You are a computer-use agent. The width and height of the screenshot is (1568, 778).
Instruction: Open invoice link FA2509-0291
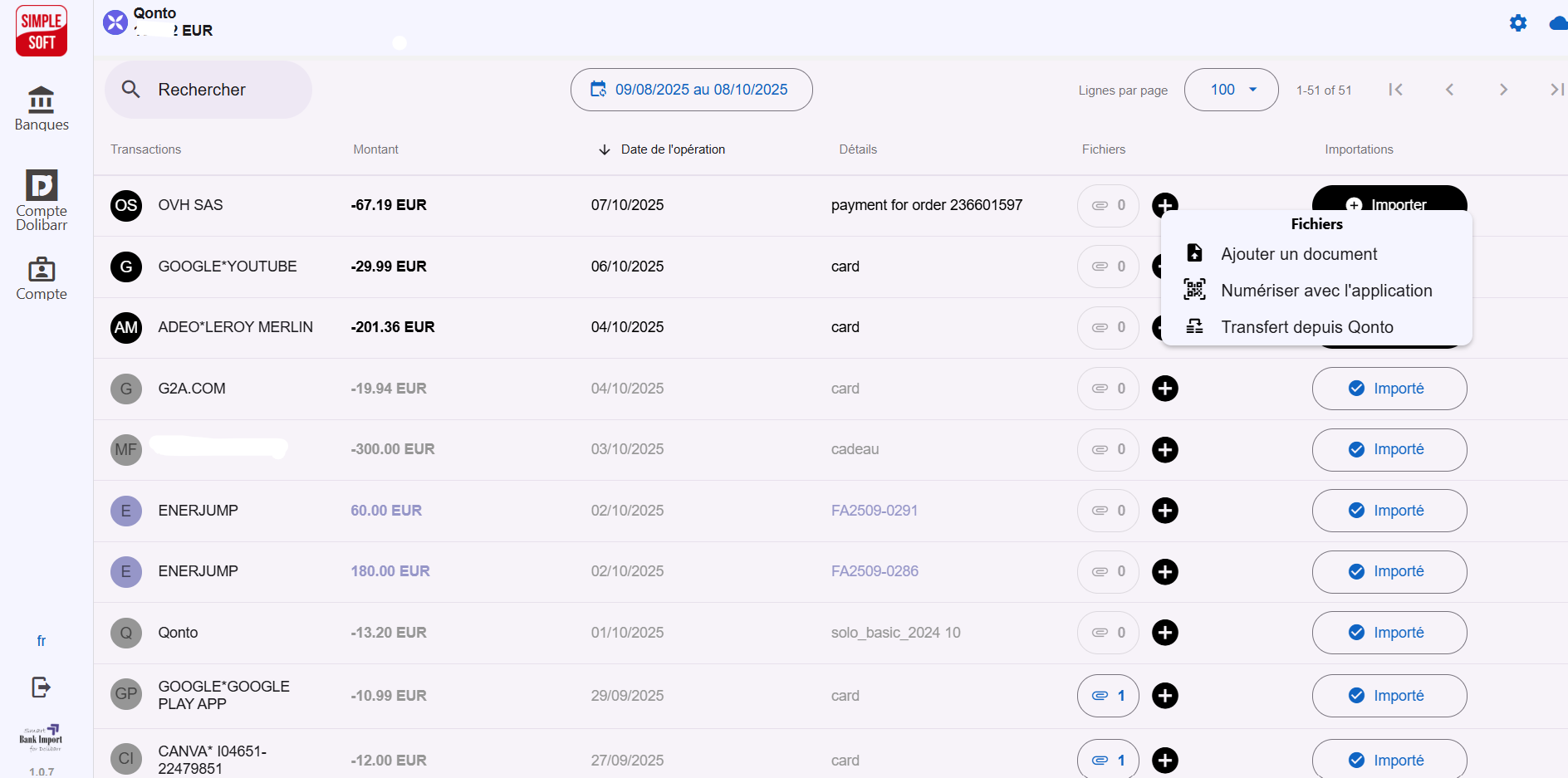(x=875, y=510)
